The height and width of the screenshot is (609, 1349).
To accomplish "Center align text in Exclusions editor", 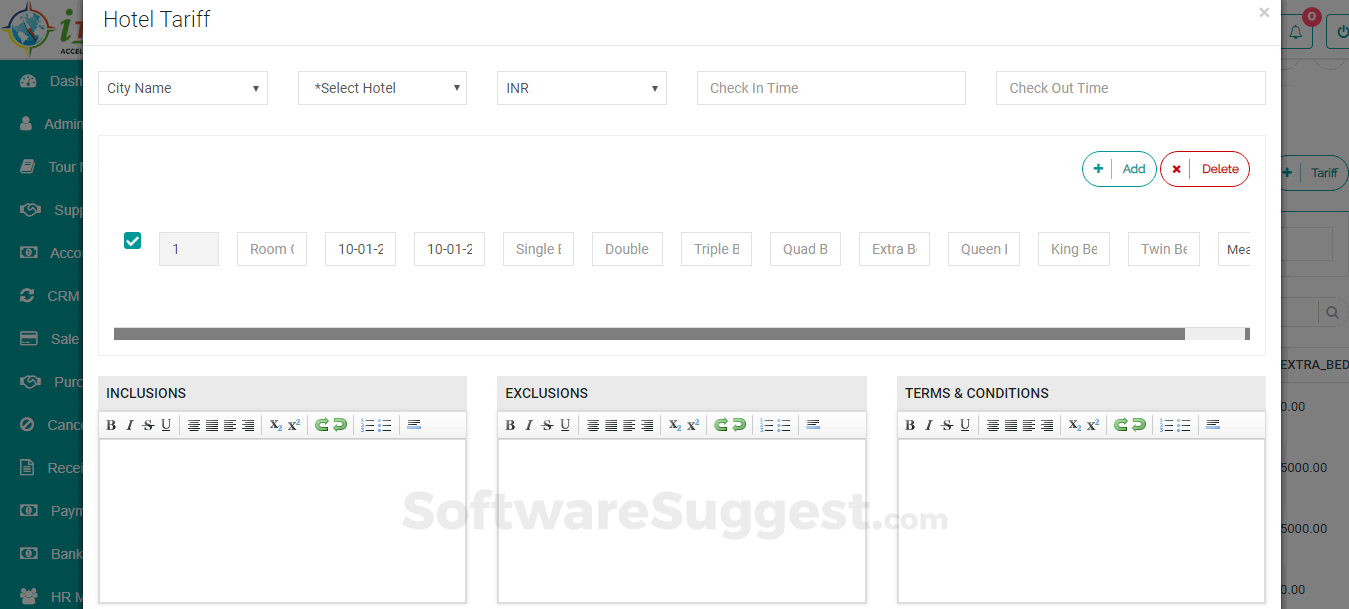I will point(611,425).
